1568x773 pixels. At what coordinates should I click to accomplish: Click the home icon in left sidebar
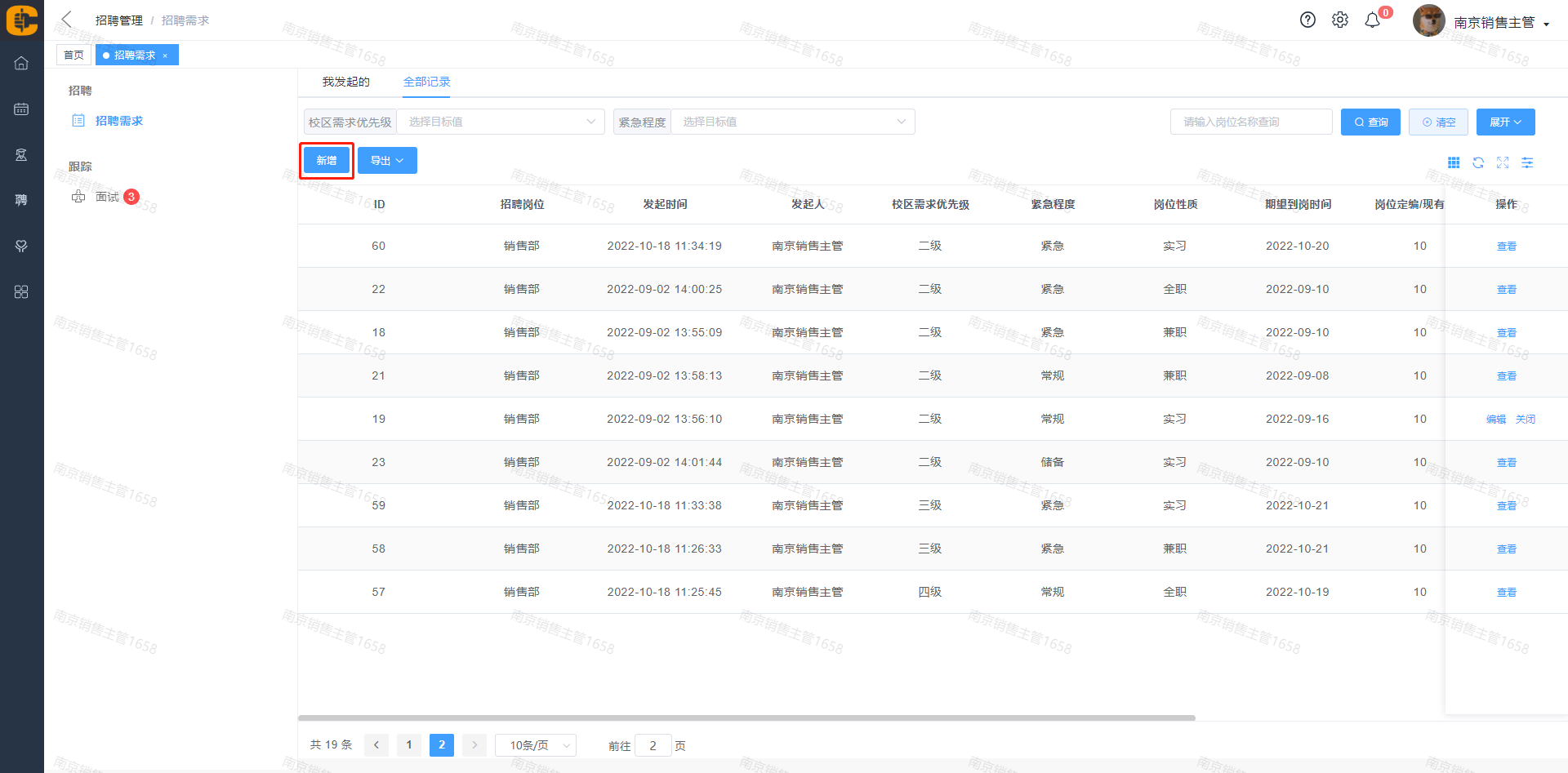(x=21, y=64)
